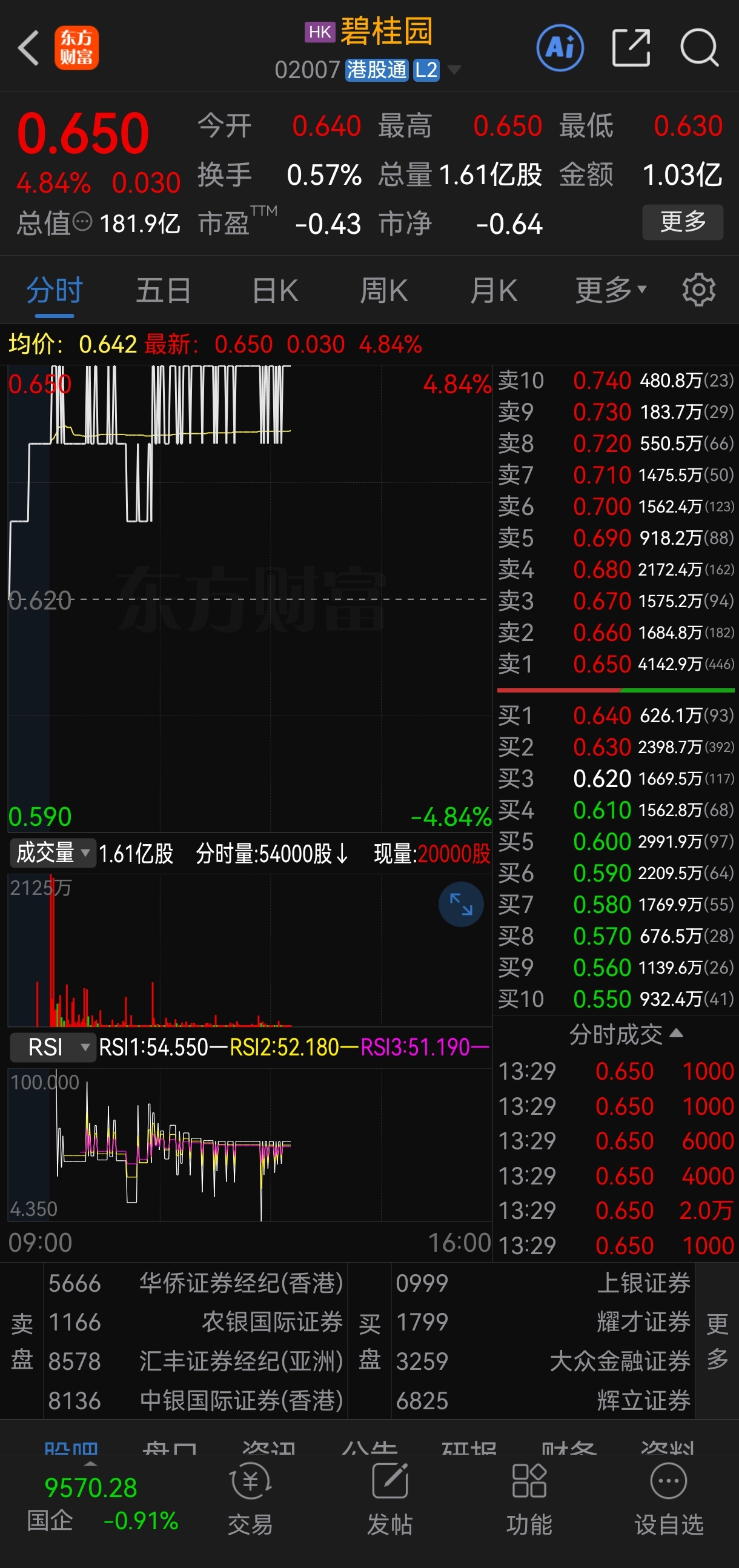This screenshot has width=739, height=1568.
Task: Open chart settings gear icon
Action: (699, 290)
